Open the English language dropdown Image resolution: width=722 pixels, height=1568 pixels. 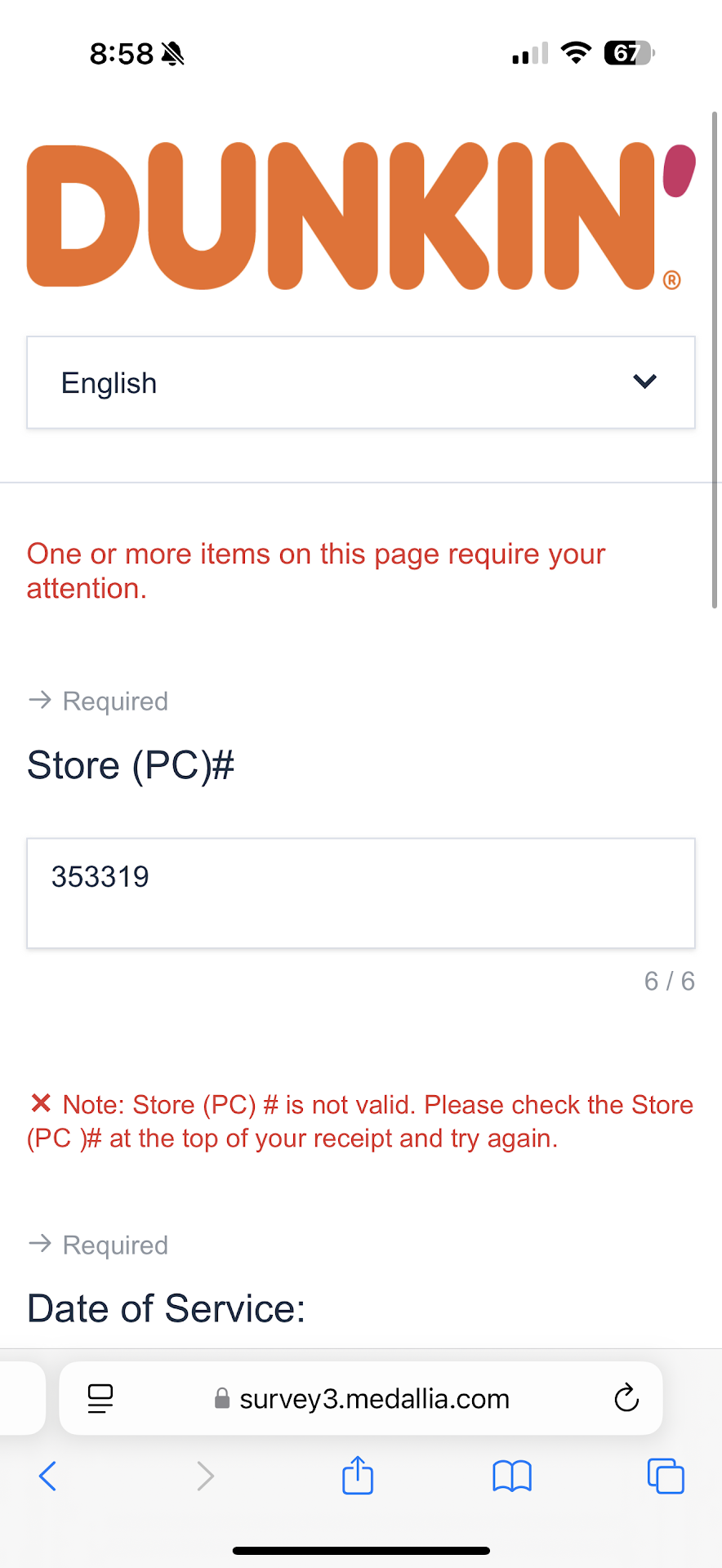(x=360, y=382)
